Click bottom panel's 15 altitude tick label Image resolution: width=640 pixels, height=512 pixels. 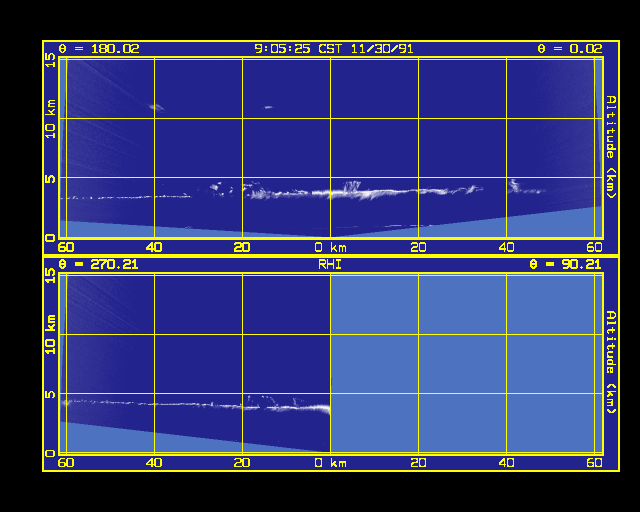pos(50,276)
